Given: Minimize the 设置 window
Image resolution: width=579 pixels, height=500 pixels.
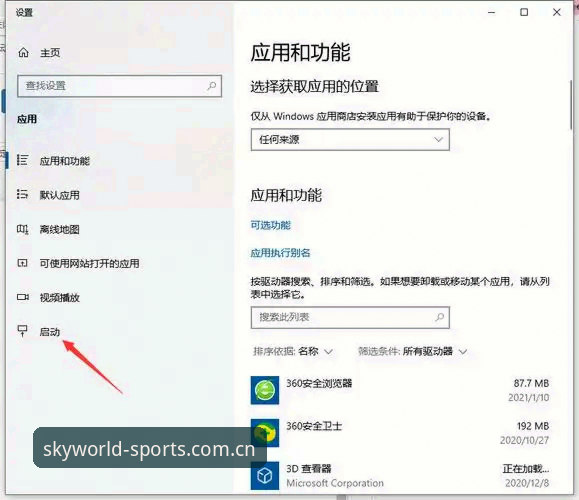Looking at the screenshot, I should [491, 12].
